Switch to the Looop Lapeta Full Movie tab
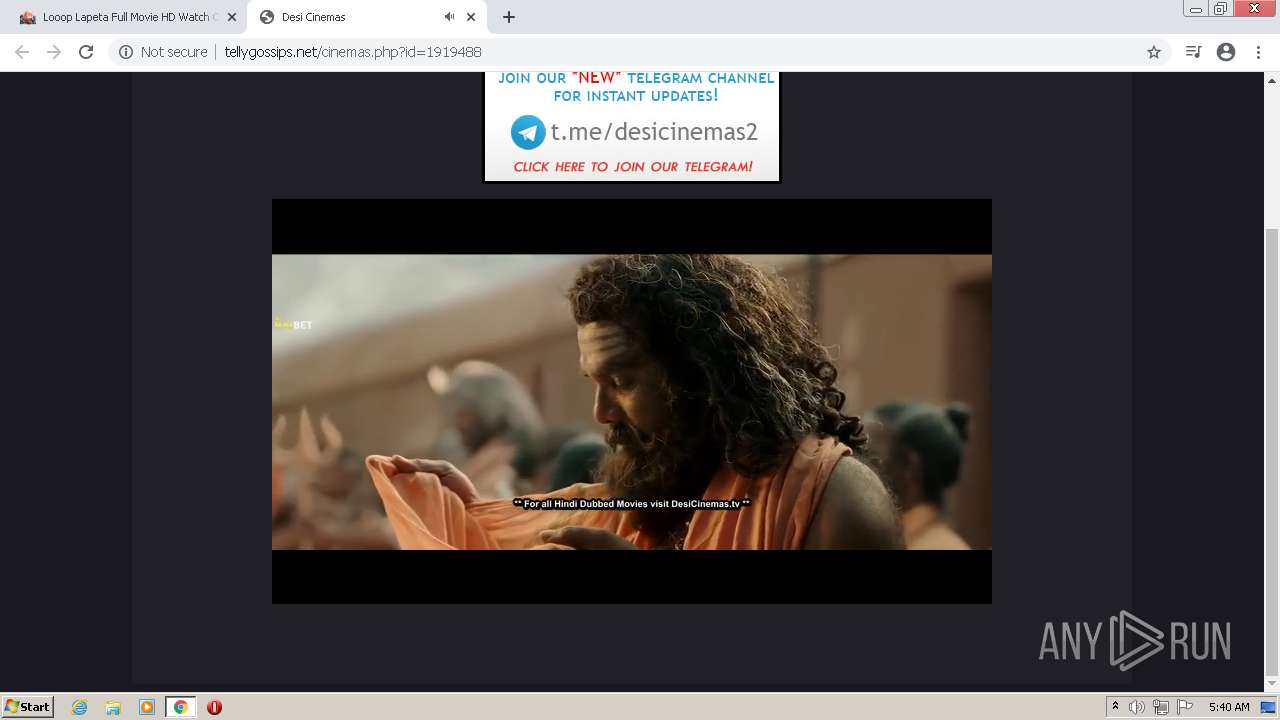 [127, 17]
